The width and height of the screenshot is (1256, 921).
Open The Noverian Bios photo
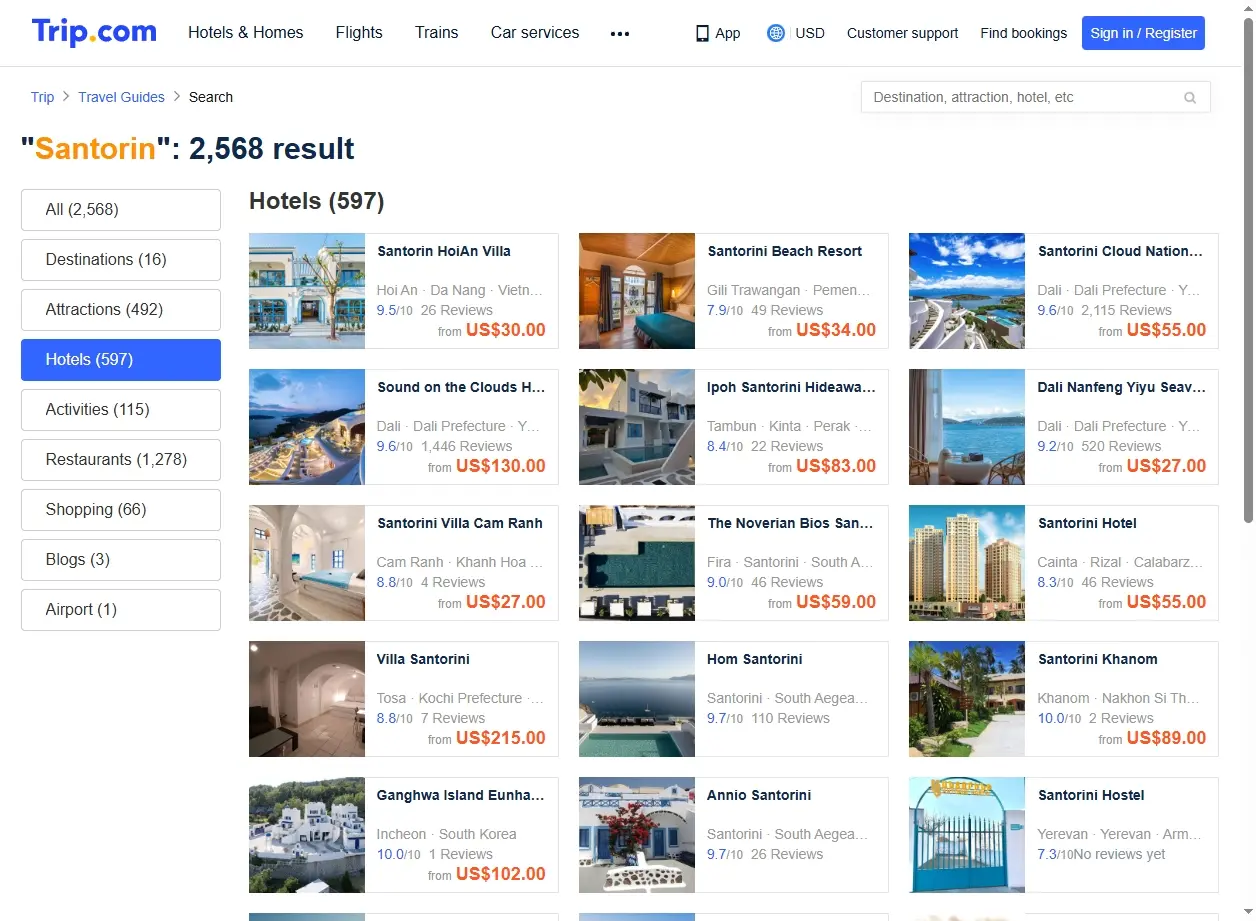637,563
